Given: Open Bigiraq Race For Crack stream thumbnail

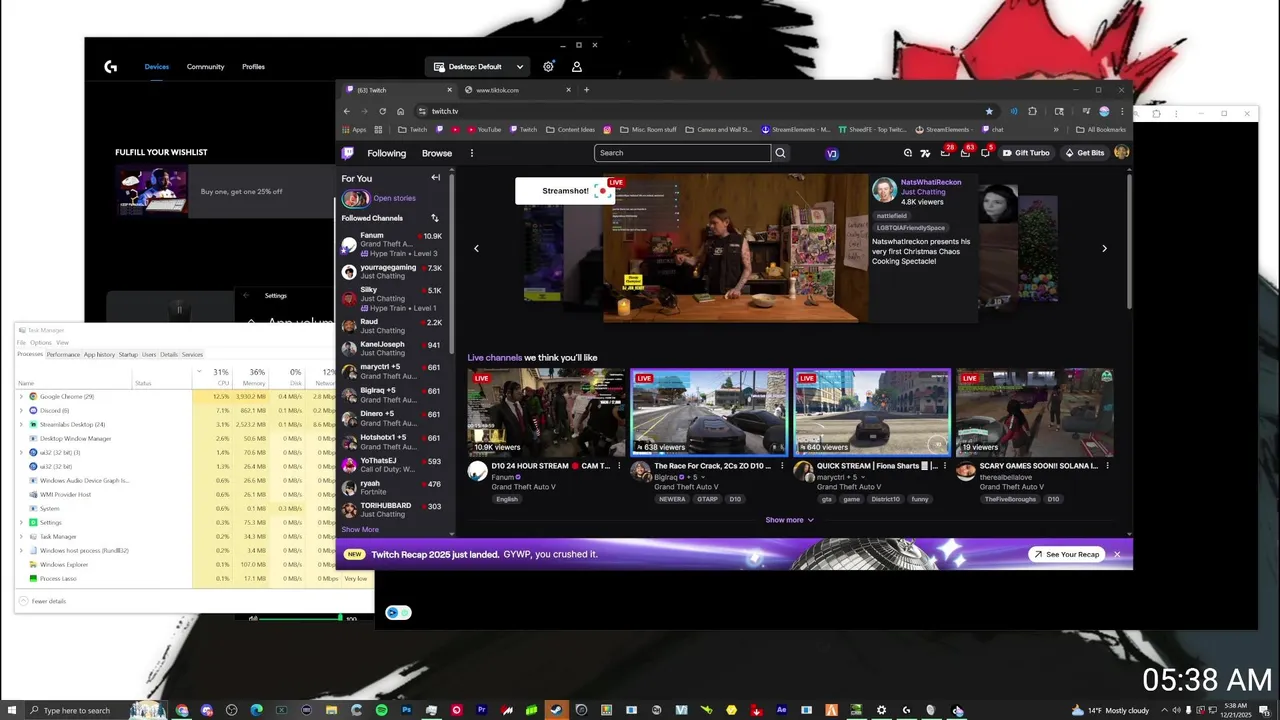Looking at the screenshot, I should tap(709, 413).
